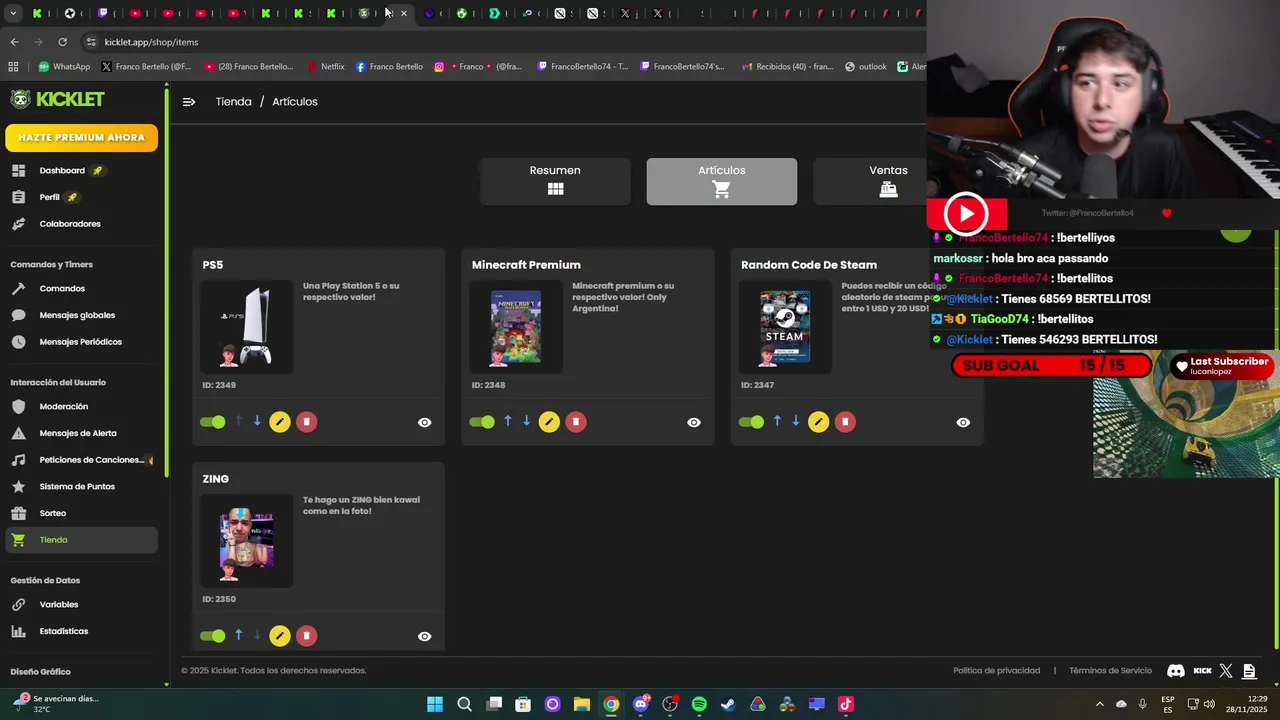The image size is (1280, 720).
Task: Move Minecraft Premium item up
Action: [x=508, y=422]
